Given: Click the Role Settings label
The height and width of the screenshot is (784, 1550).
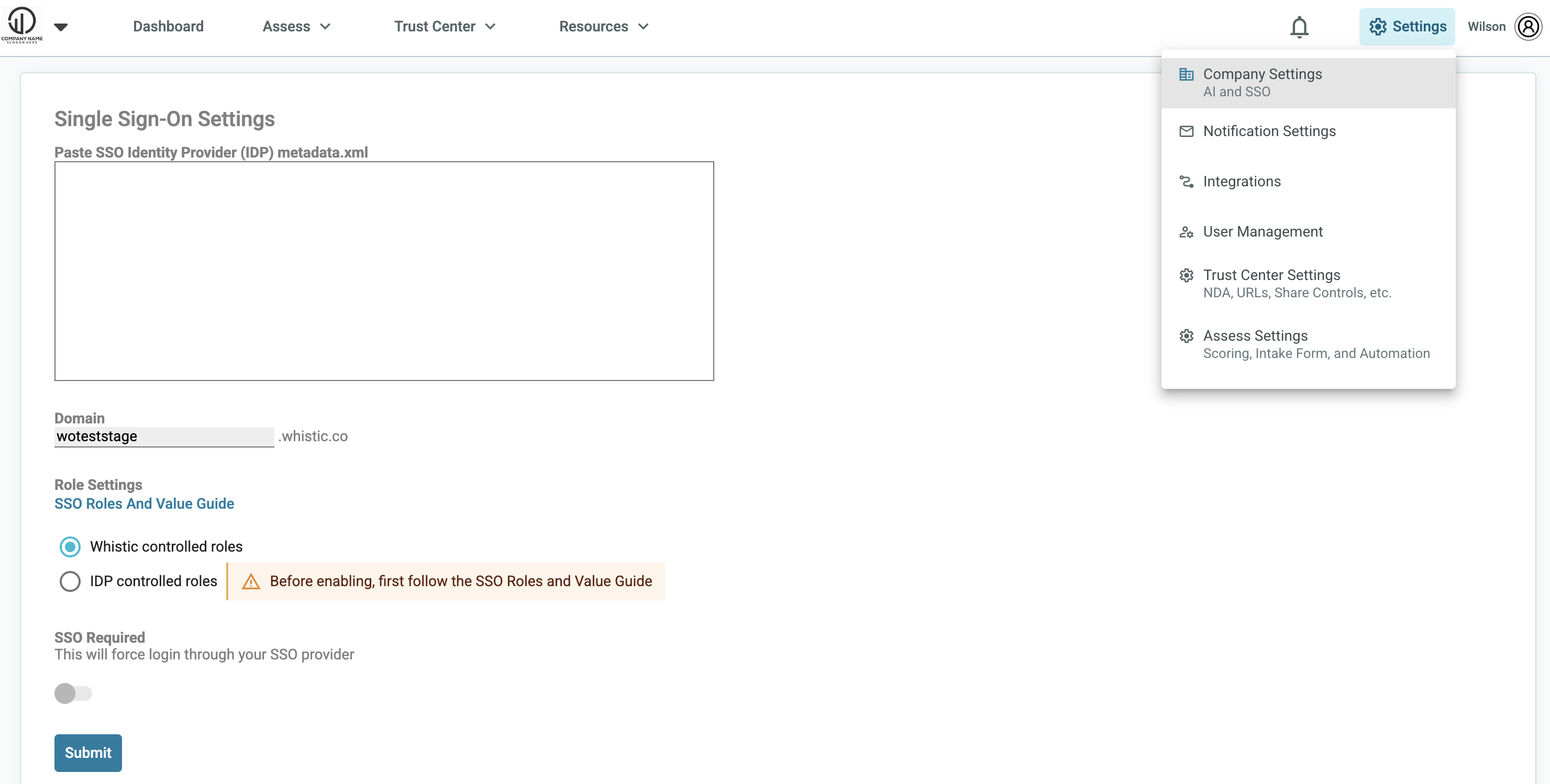Looking at the screenshot, I should 98,485.
